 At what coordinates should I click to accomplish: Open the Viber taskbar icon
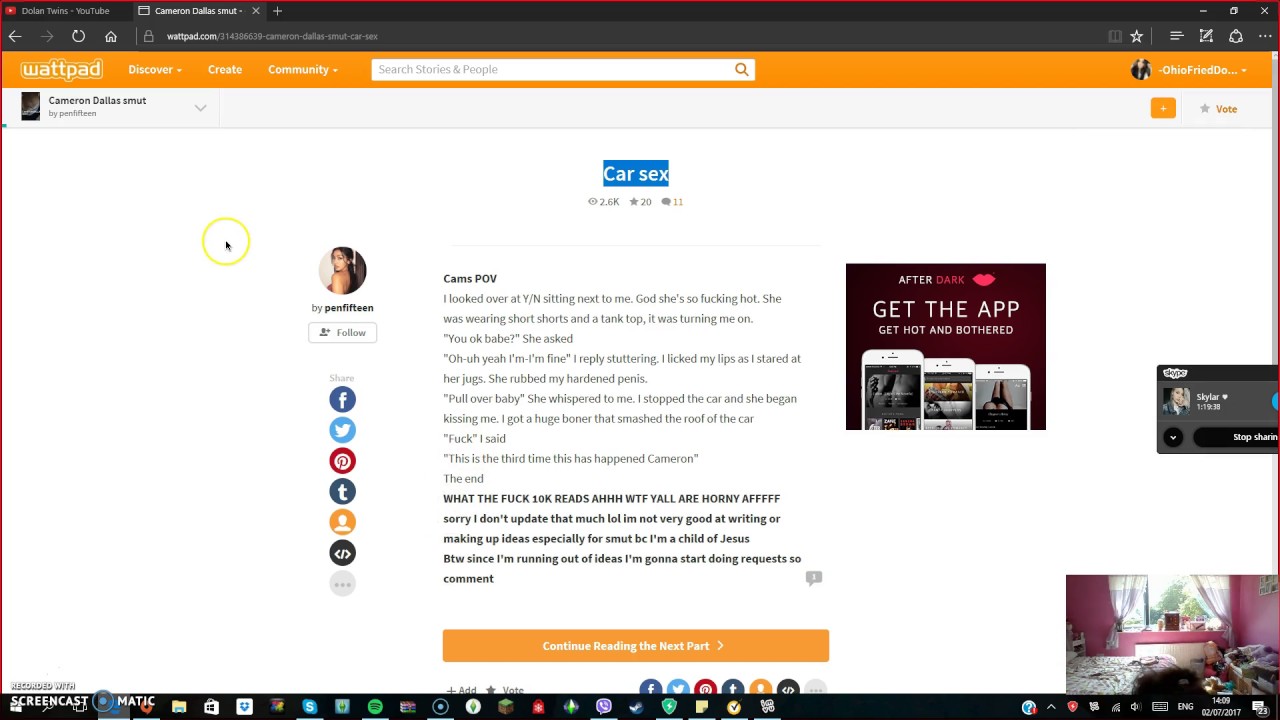pyautogui.click(x=604, y=707)
